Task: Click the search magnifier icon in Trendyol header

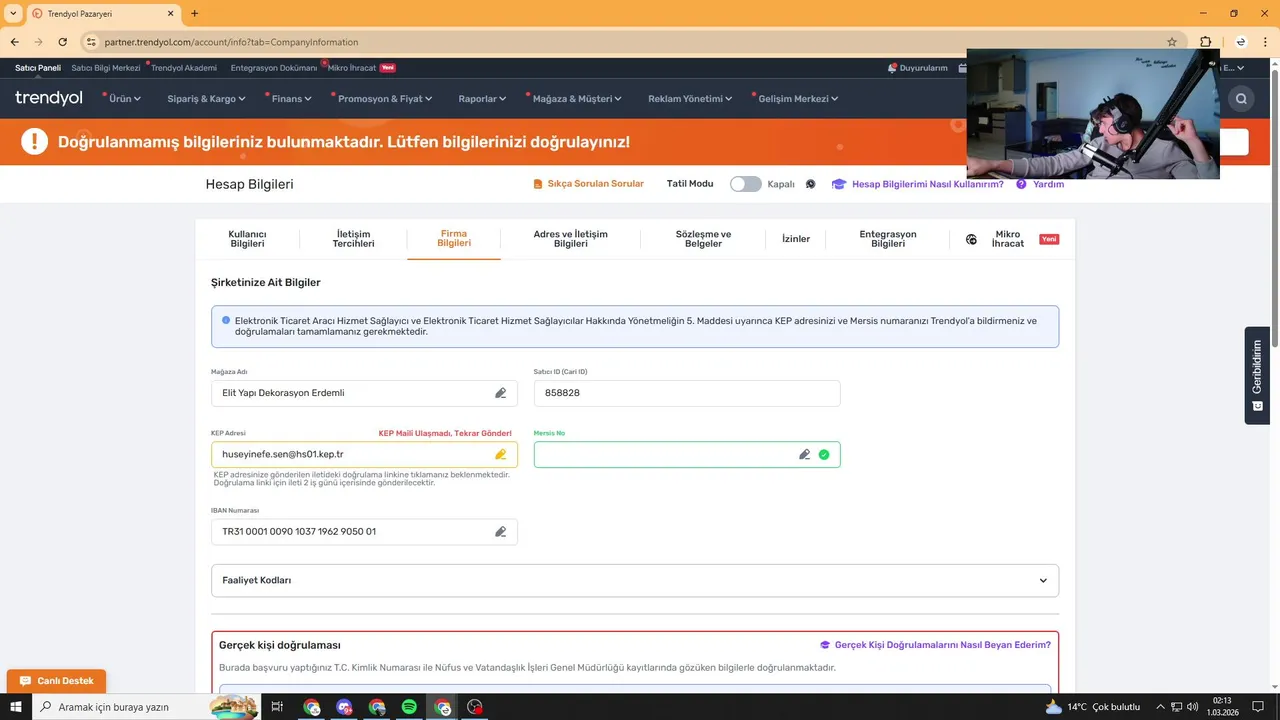Action: click(x=1241, y=98)
